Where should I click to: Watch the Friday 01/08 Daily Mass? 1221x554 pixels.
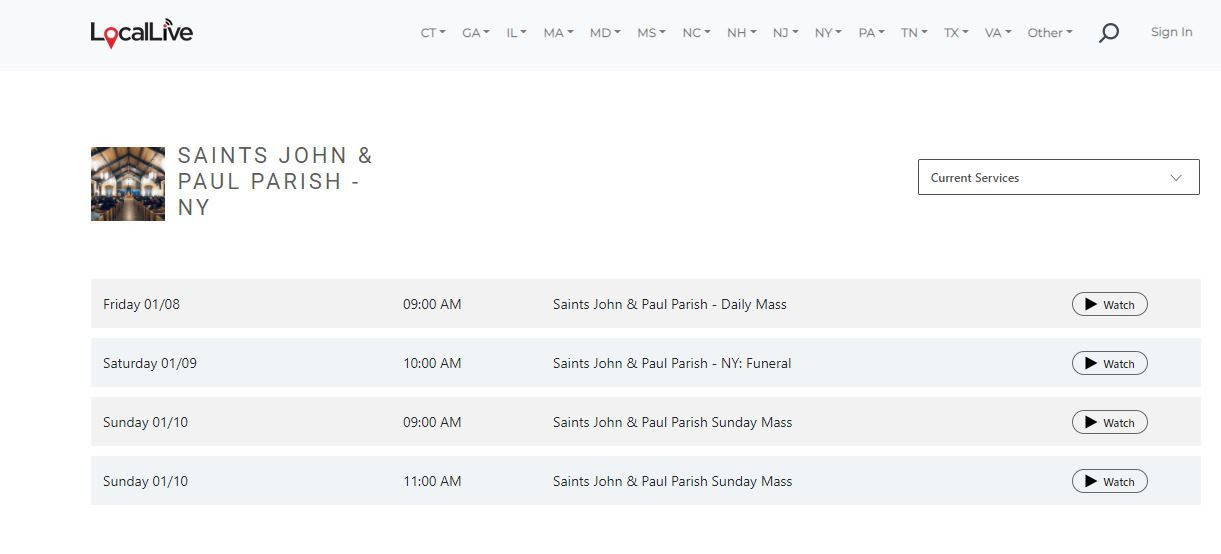click(x=1109, y=304)
